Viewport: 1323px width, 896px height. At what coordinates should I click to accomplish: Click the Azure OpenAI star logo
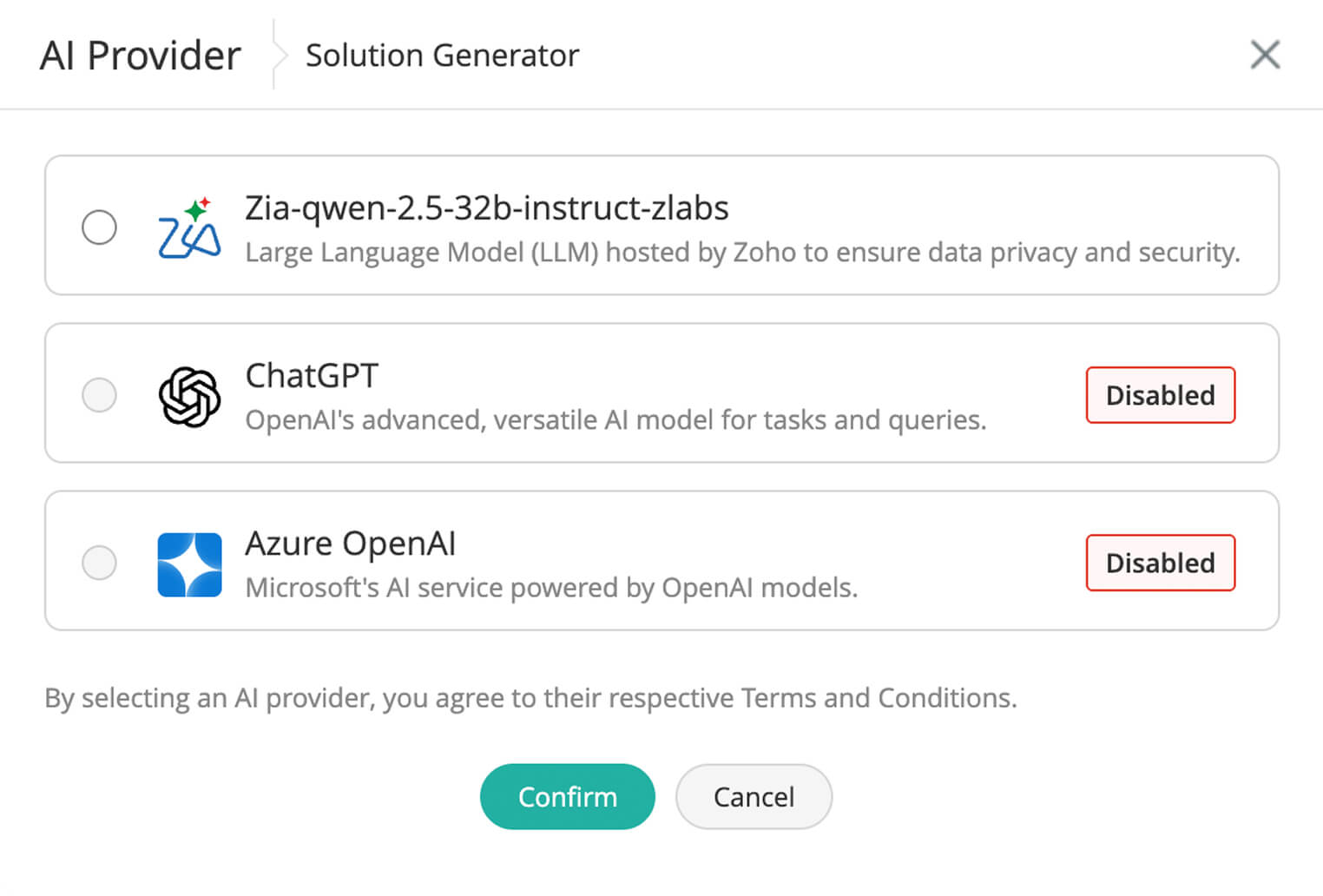pyautogui.click(x=189, y=564)
